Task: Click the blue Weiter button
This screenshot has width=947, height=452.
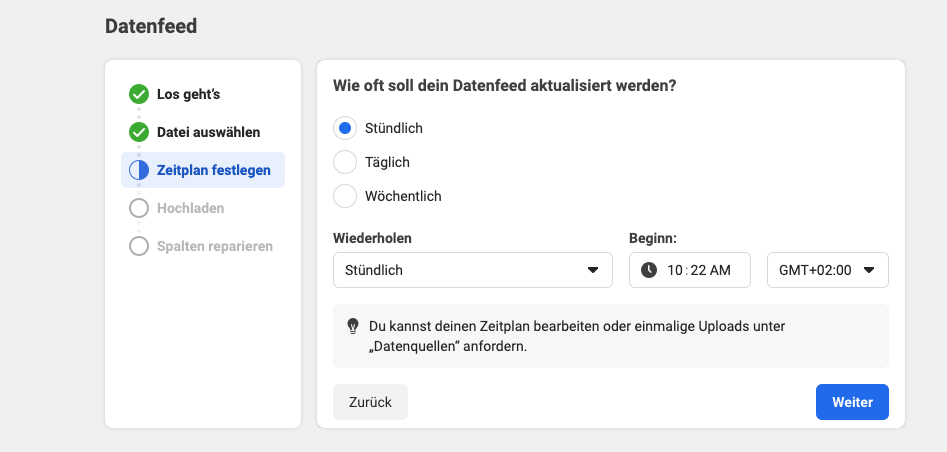Action: [x=852, y=402]
